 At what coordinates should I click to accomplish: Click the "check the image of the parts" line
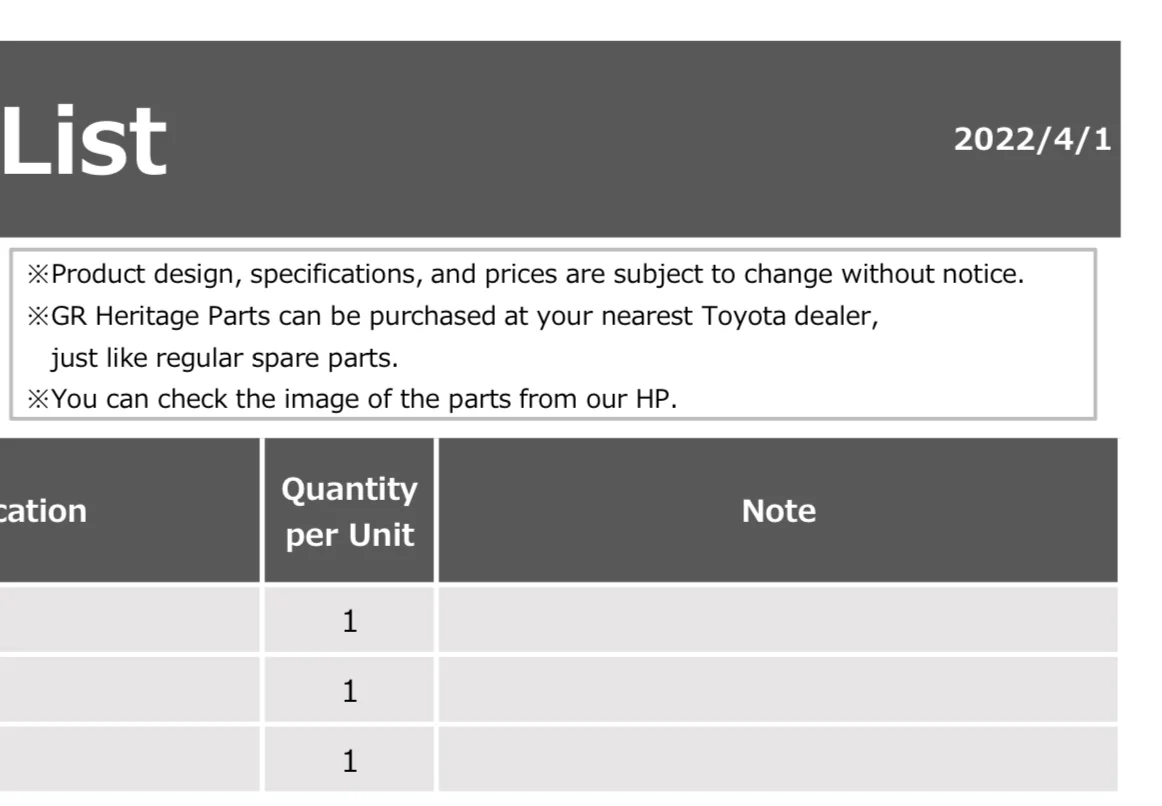352,399
